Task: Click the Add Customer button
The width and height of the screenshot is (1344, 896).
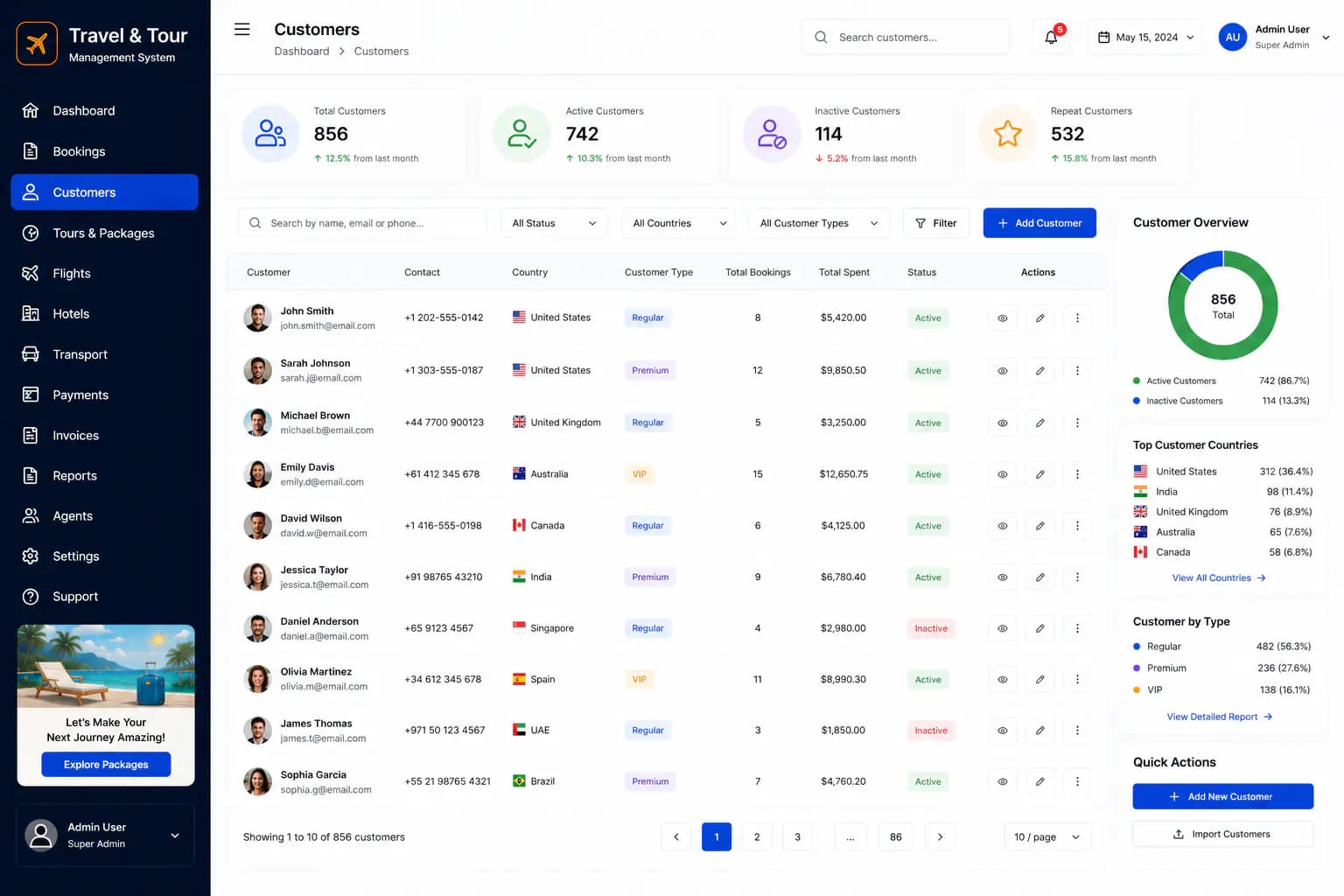Action: point(1039,223)
